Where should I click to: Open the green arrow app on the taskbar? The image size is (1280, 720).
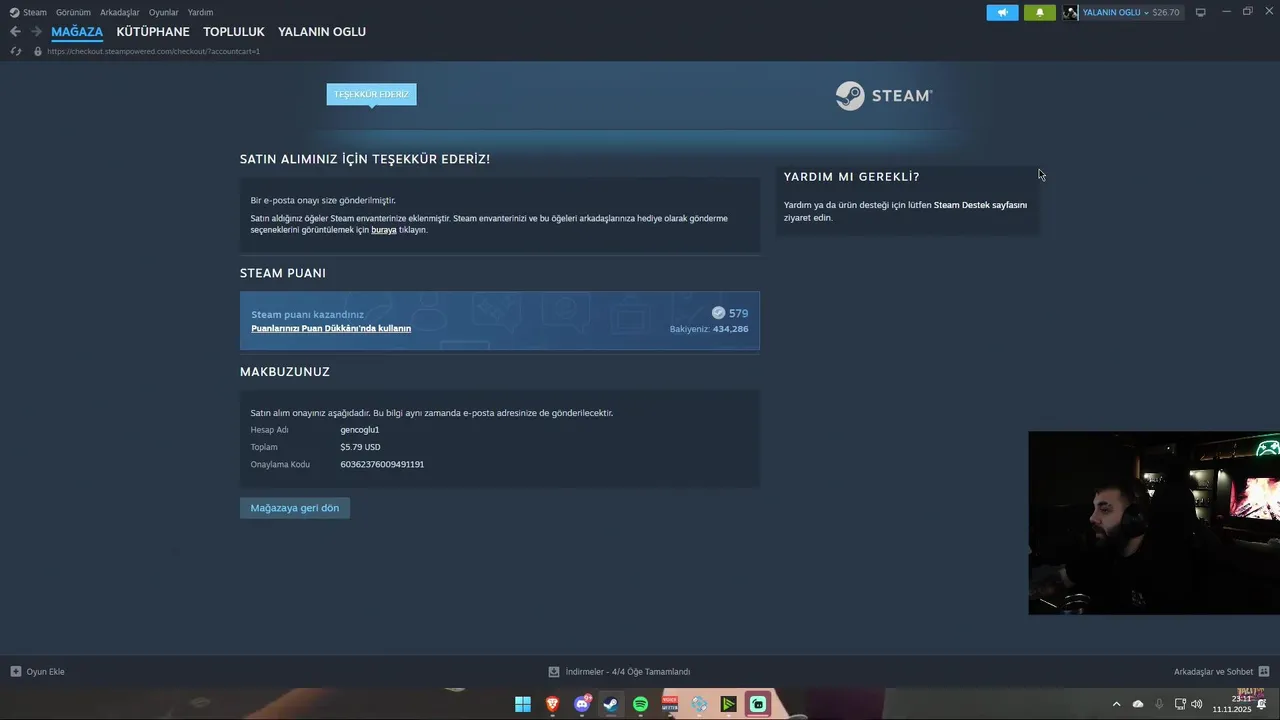729,704
